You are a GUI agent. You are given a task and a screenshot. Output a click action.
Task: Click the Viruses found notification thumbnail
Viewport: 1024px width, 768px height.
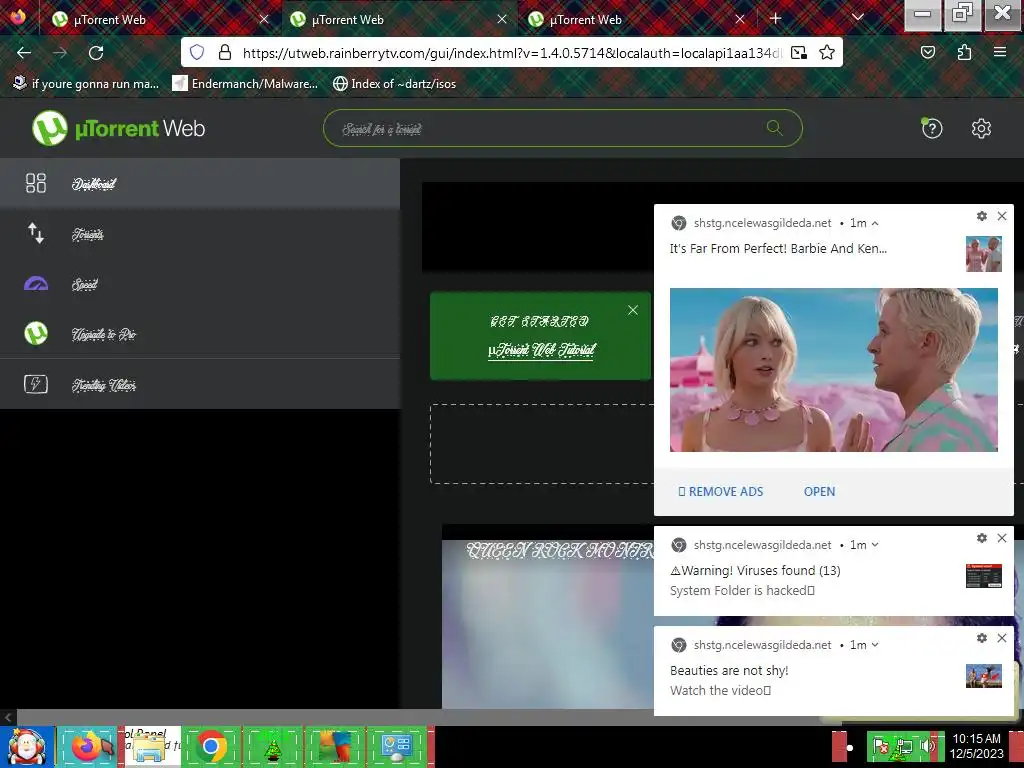(x=984, y=576)
